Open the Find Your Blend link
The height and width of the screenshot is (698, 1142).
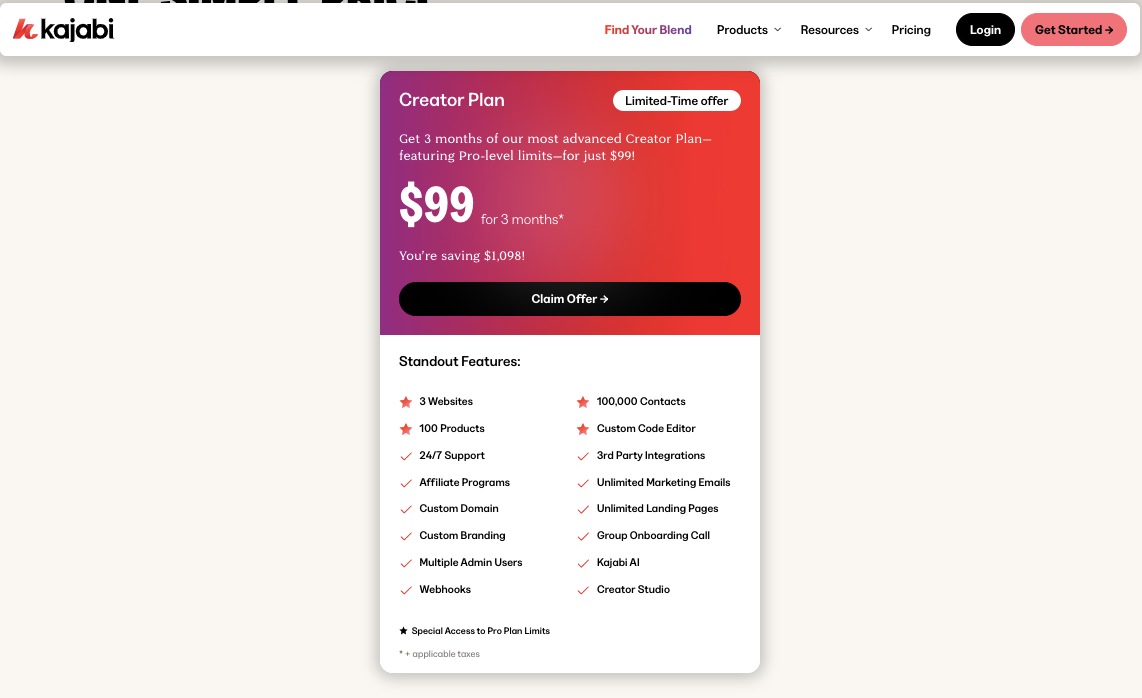pyautogui.click(x=647, y=30)
